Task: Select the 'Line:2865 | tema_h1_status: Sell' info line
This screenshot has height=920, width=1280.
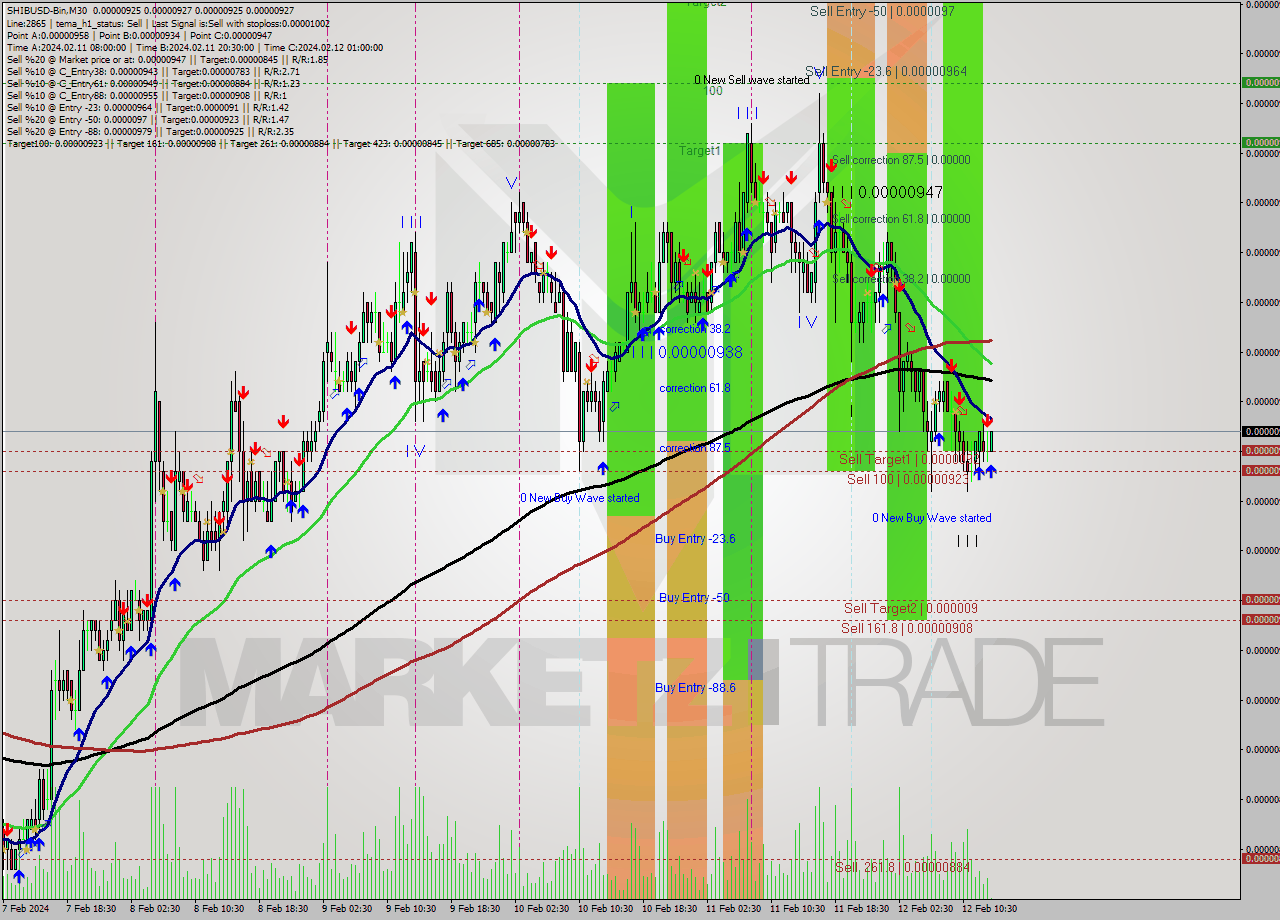Action: 168,23
